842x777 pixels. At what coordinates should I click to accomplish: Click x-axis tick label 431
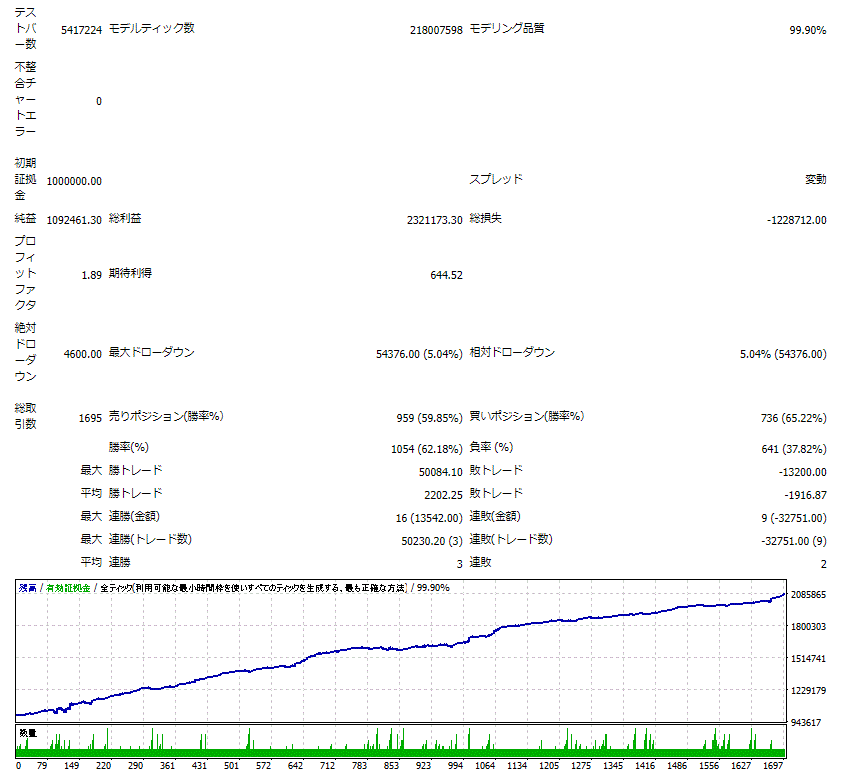click(x=199, y=766)
